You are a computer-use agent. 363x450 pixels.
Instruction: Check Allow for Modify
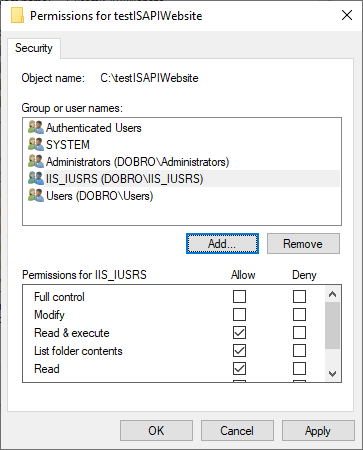[239, 314]
